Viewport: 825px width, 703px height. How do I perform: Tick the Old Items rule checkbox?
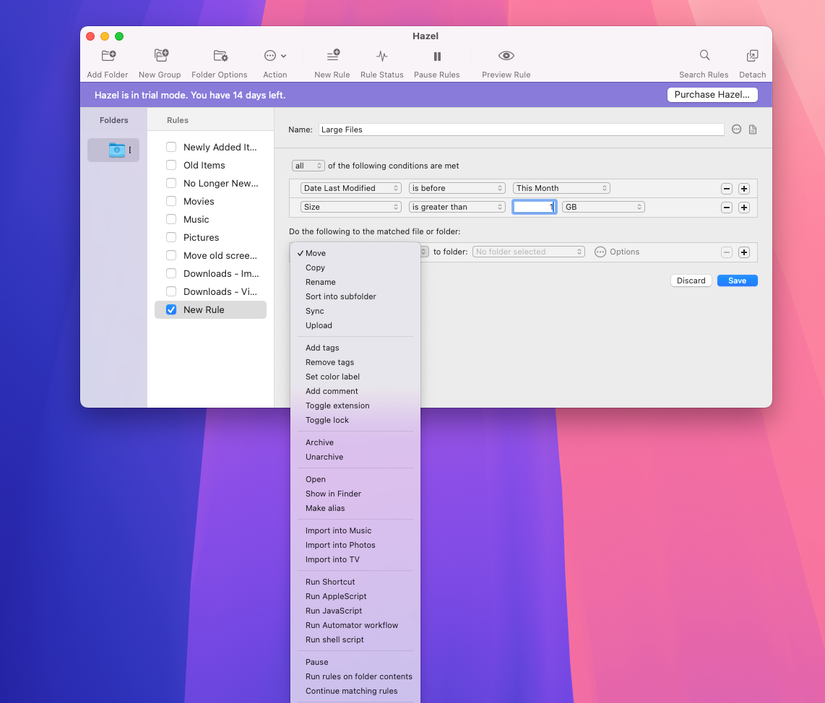171,165
